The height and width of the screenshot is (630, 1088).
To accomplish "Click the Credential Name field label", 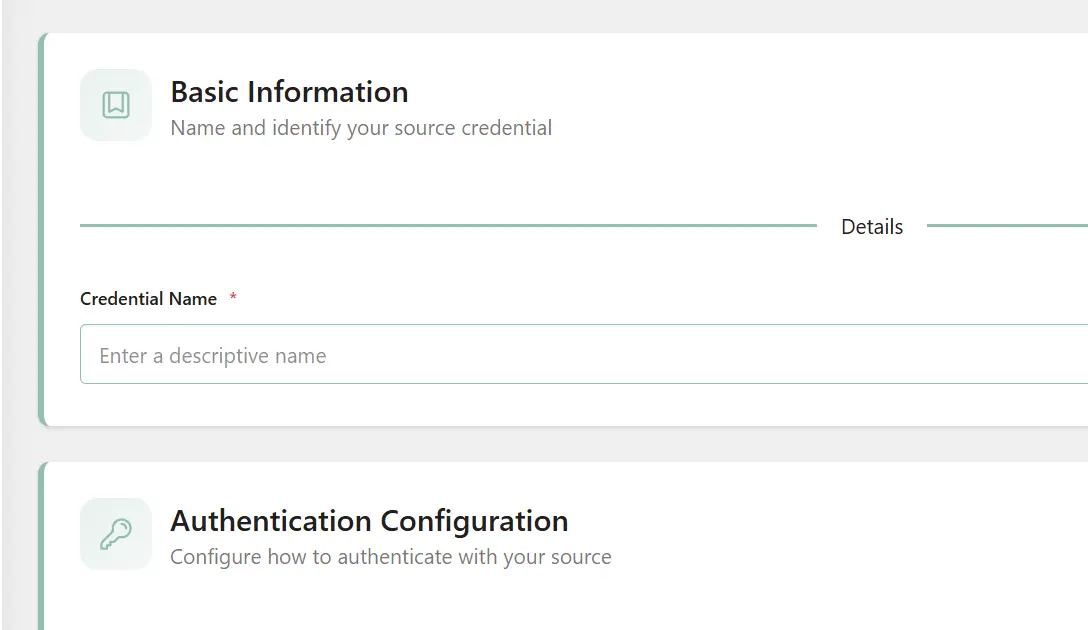I will 148,299.
